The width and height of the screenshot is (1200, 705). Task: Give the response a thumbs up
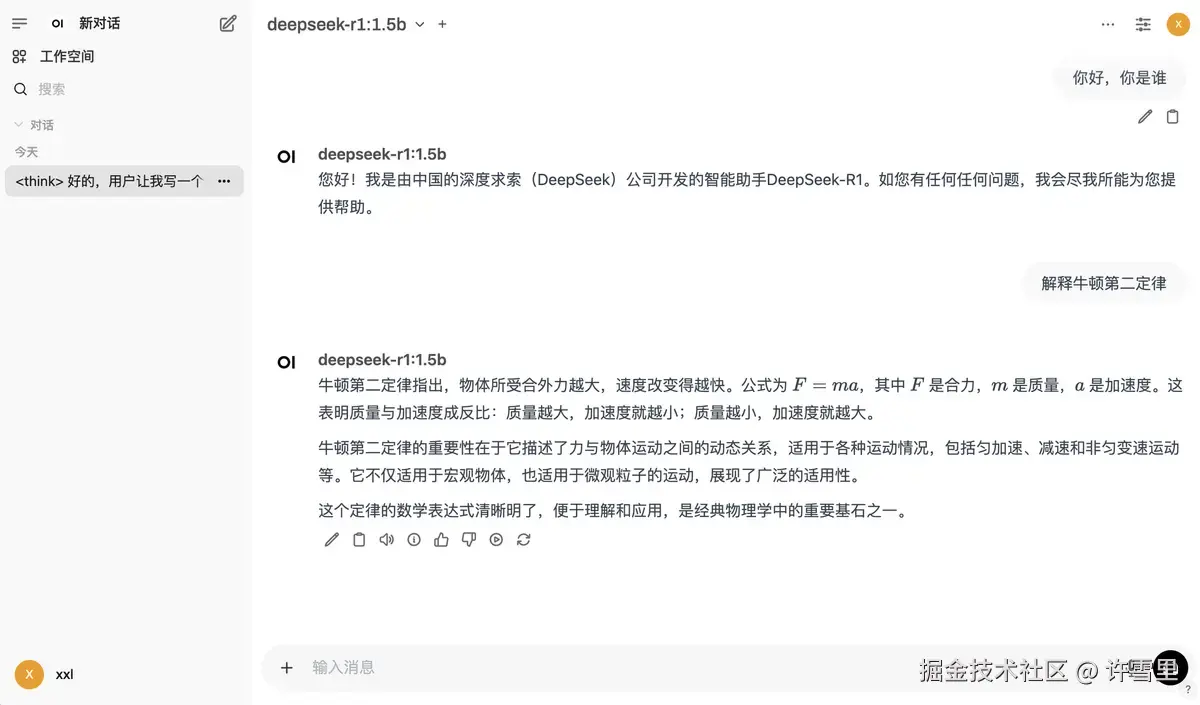[441, 540]
